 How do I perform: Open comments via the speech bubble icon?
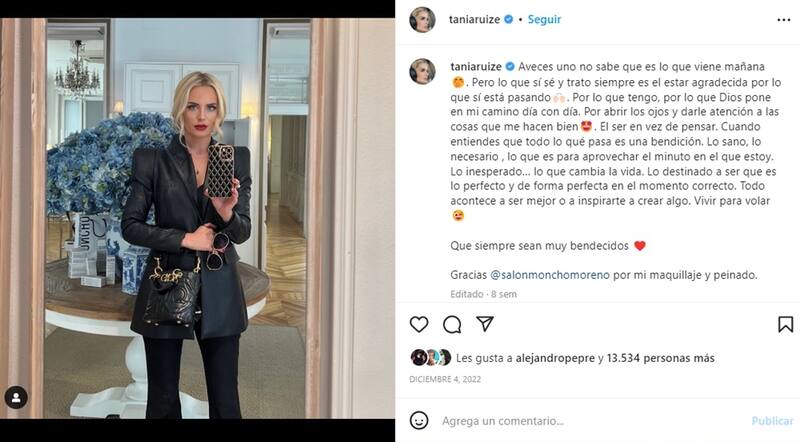pyautogui.click(x=452, y=325)
